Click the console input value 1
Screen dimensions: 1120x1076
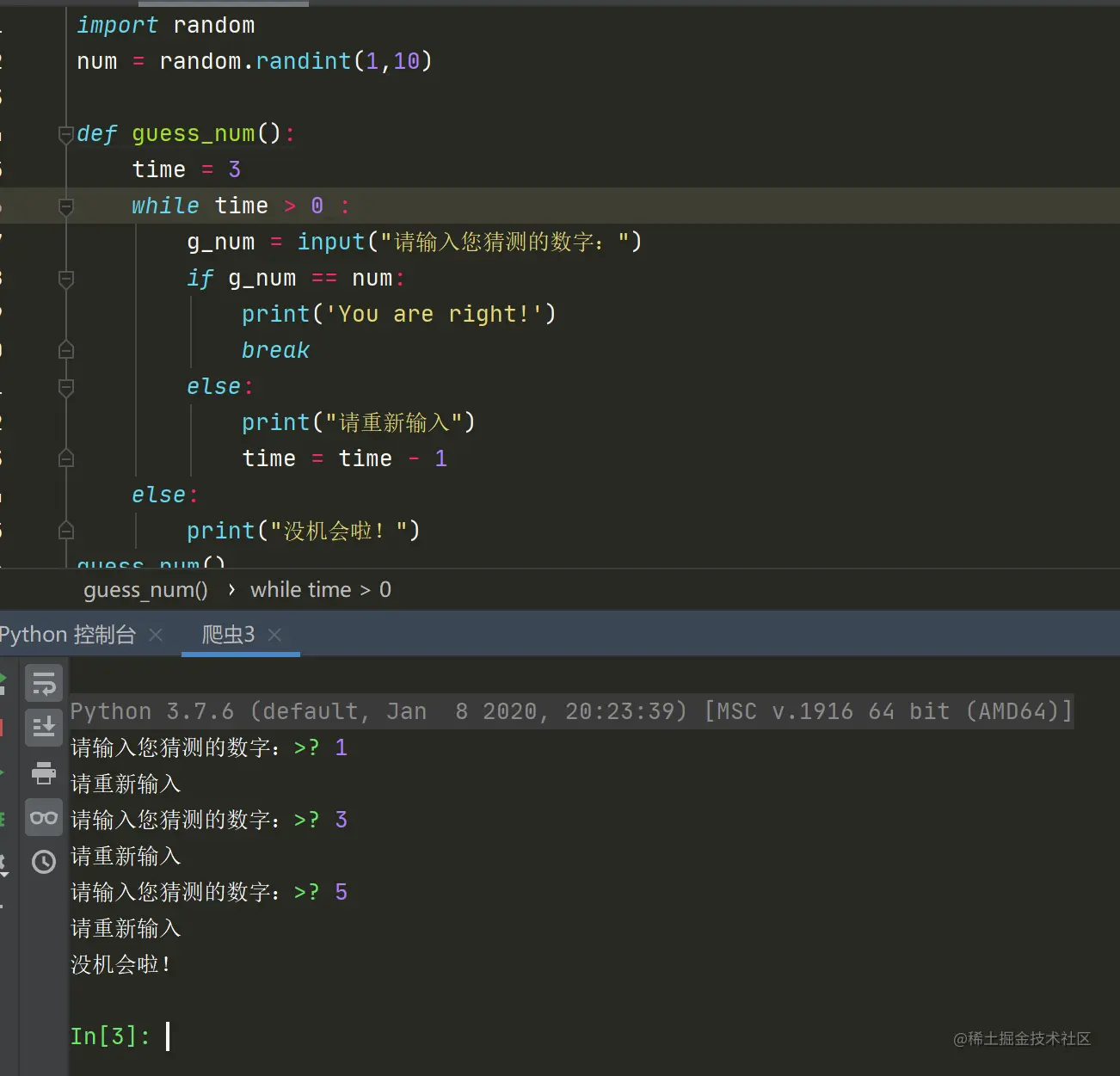click(x=342, y=747)
